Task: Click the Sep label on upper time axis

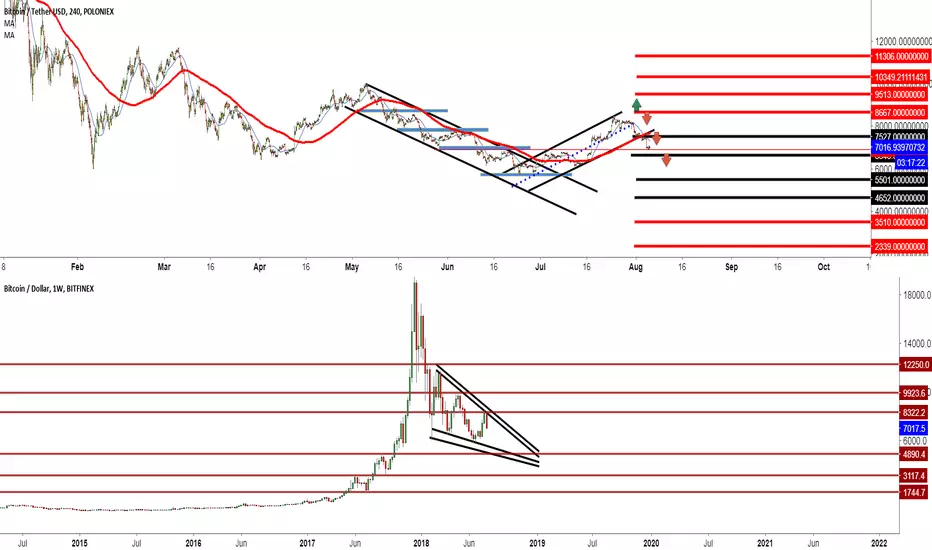Action: 732,267
